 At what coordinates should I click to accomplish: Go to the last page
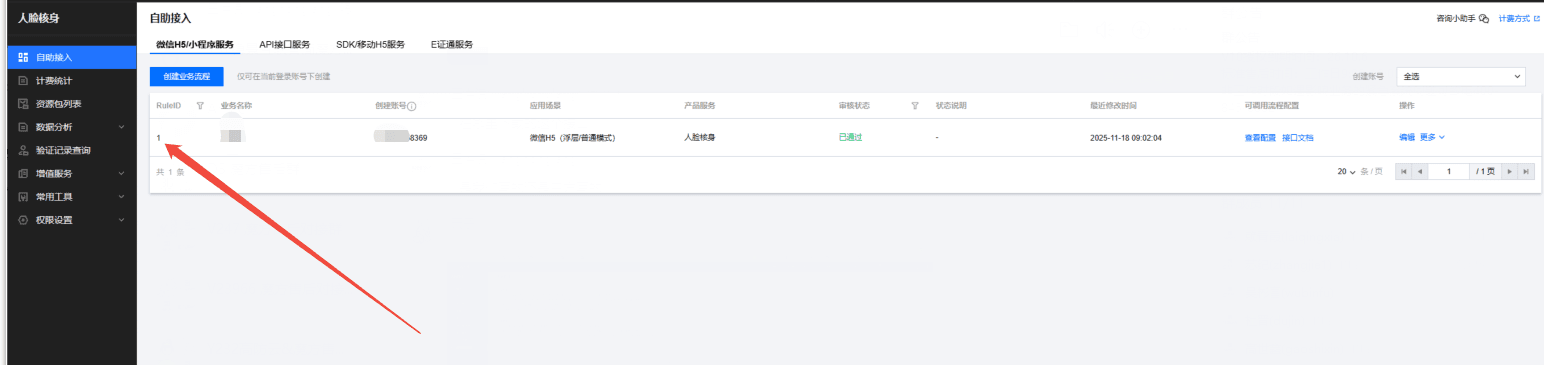click(1526, 172)
